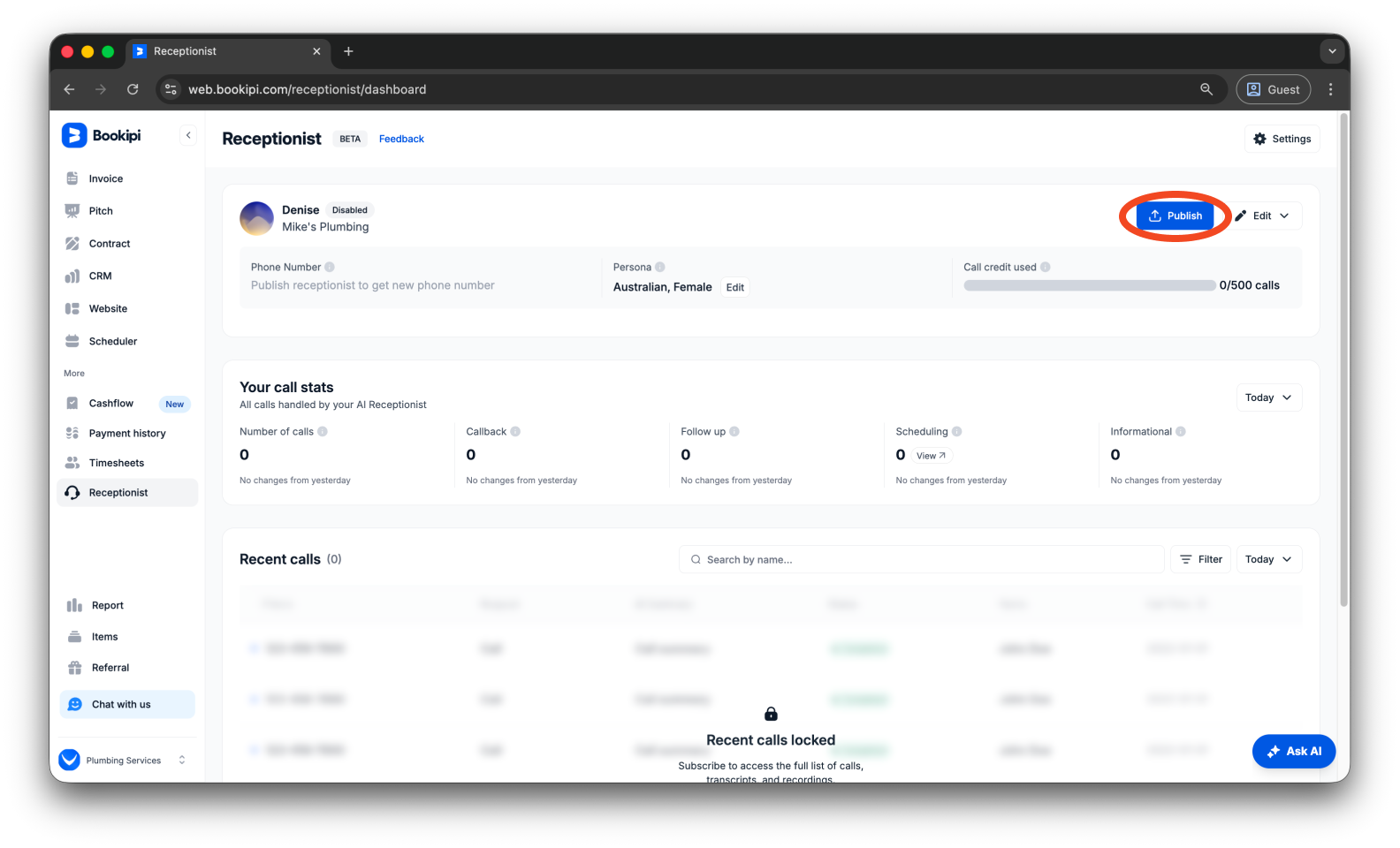Open the Recent calls Today dropdown
Image resolution: width=1400 pixels, height=848 pixels.
(x=1268, y=559)
